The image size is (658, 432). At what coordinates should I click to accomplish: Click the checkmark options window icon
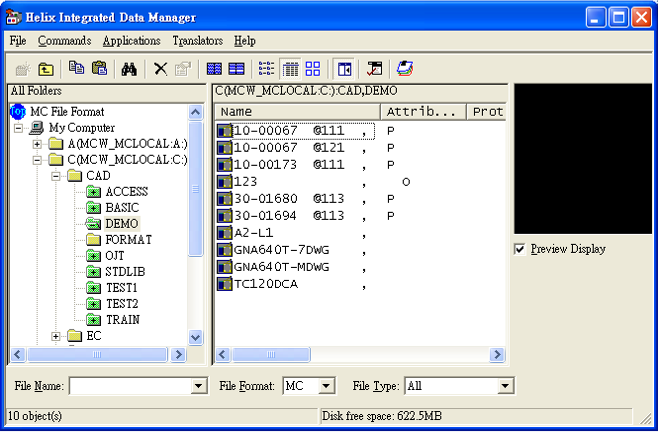pyautogui.click(x=374, y=68)
